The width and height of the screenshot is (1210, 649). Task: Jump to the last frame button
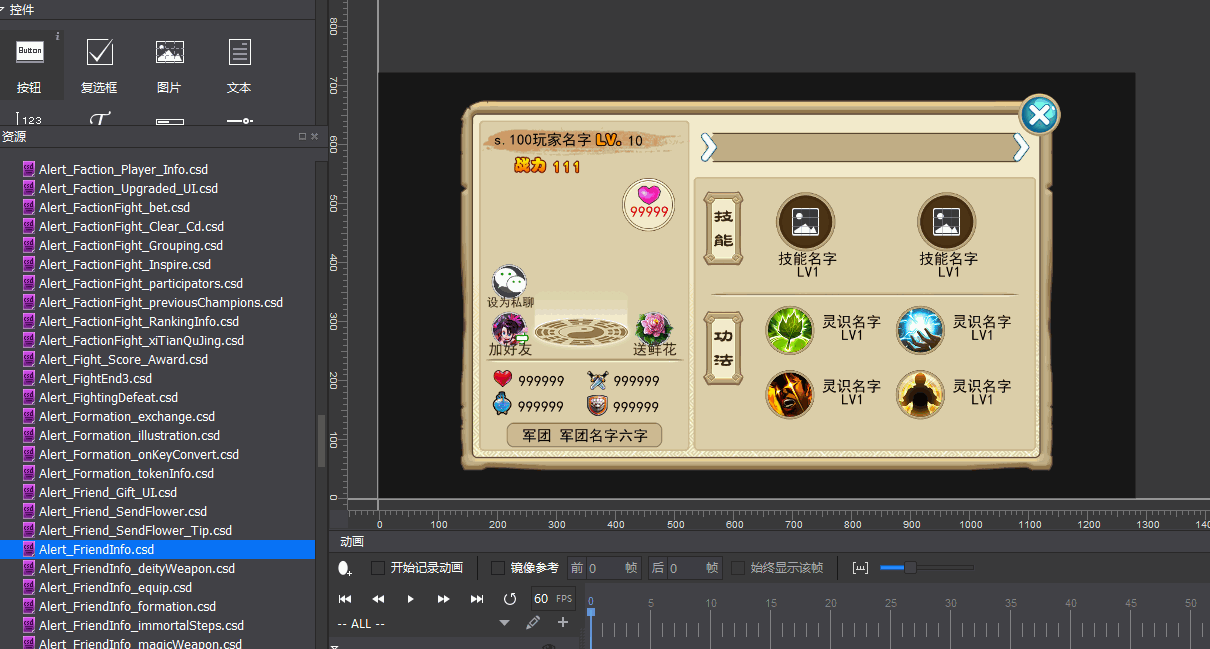[477, 599]
